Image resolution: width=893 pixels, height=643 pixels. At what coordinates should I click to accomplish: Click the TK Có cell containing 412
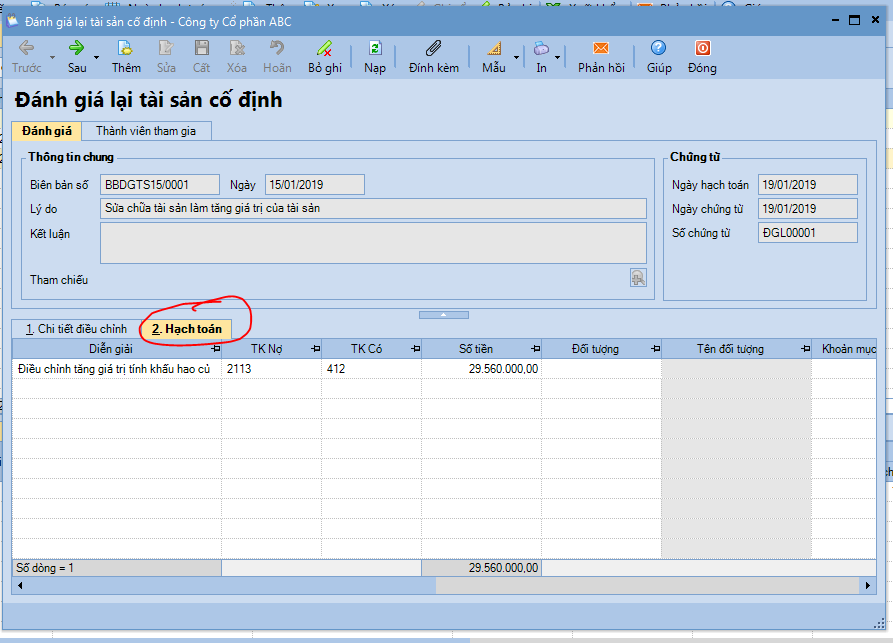point(371,369)
